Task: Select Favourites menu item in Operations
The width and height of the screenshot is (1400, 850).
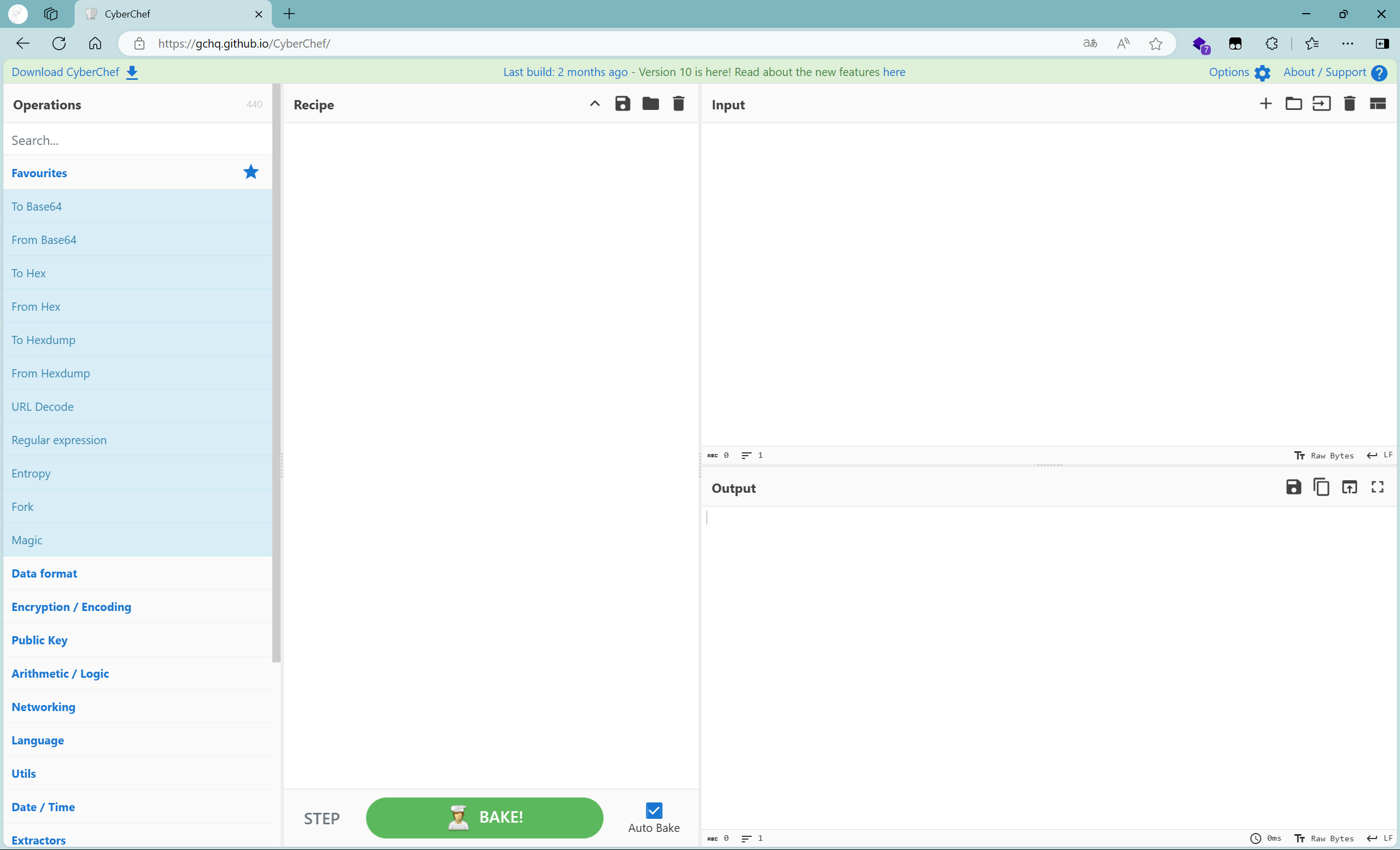Action: [39, 172]
